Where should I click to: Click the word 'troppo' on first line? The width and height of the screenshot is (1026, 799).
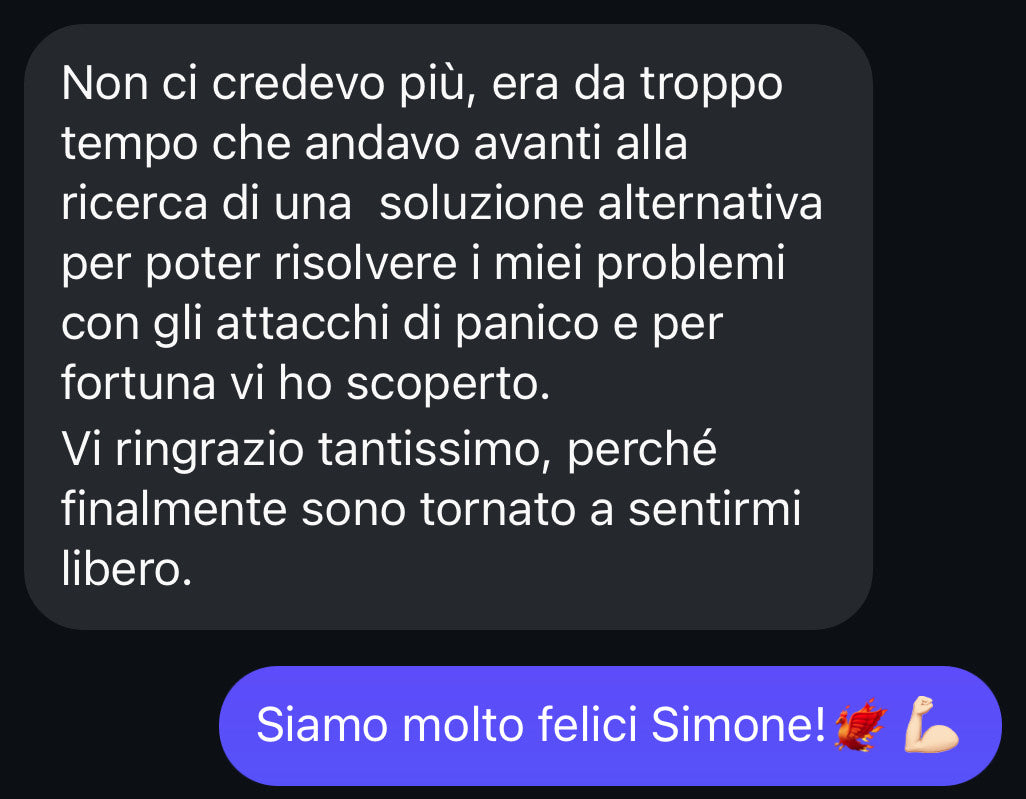pos(711,86)
